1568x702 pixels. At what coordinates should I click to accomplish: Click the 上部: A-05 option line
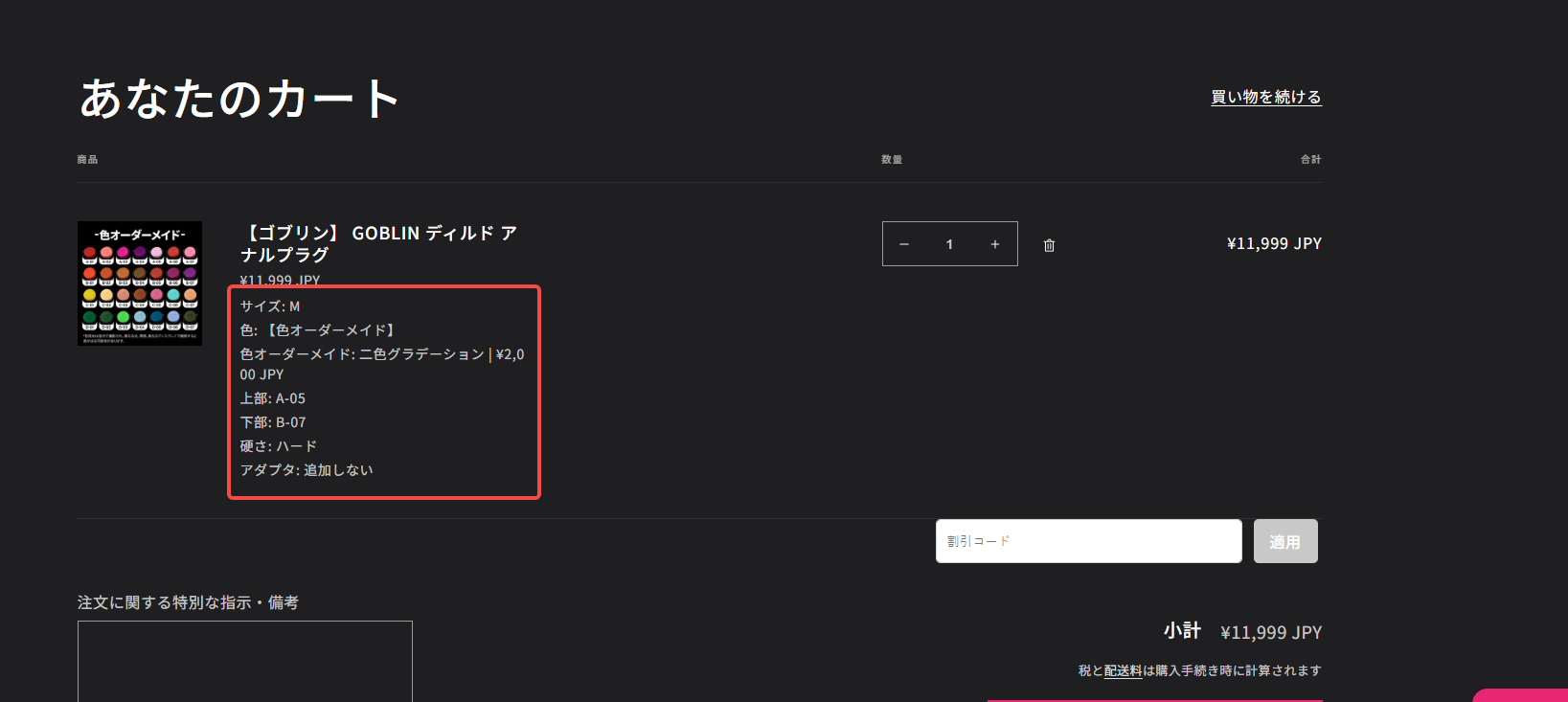[273, 398]
